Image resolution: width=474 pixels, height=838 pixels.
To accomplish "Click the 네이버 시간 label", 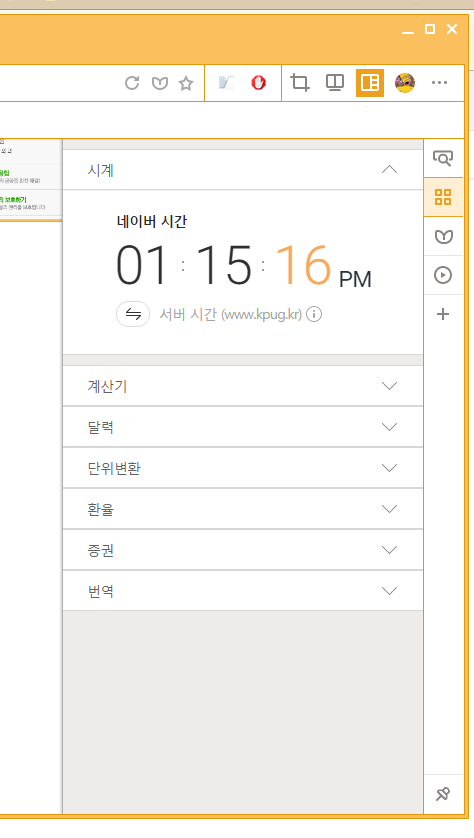I will pyautogui.click(x=152, y=221).
